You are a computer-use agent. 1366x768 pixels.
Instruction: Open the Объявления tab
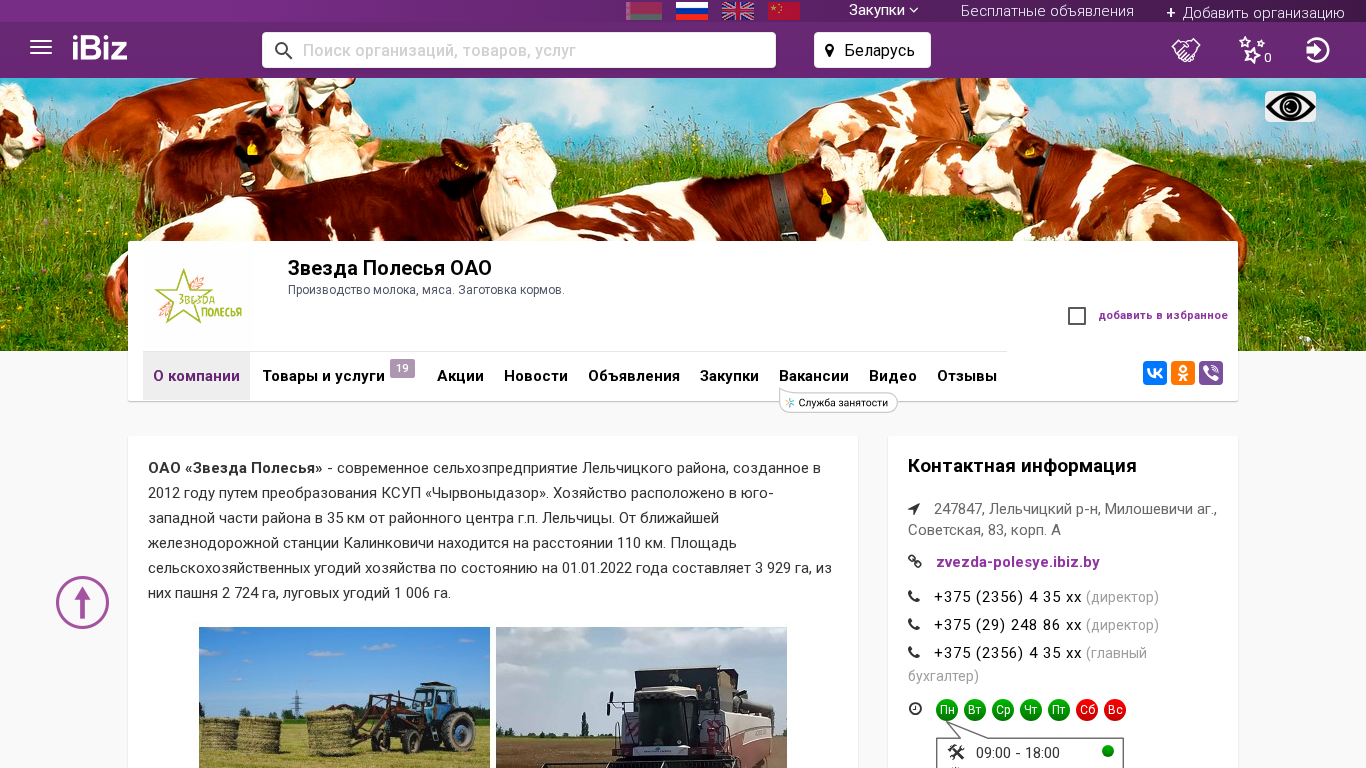tap(634, 376)
